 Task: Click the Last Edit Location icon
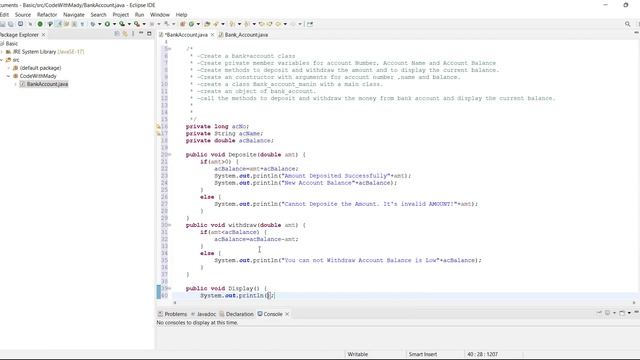262,24
